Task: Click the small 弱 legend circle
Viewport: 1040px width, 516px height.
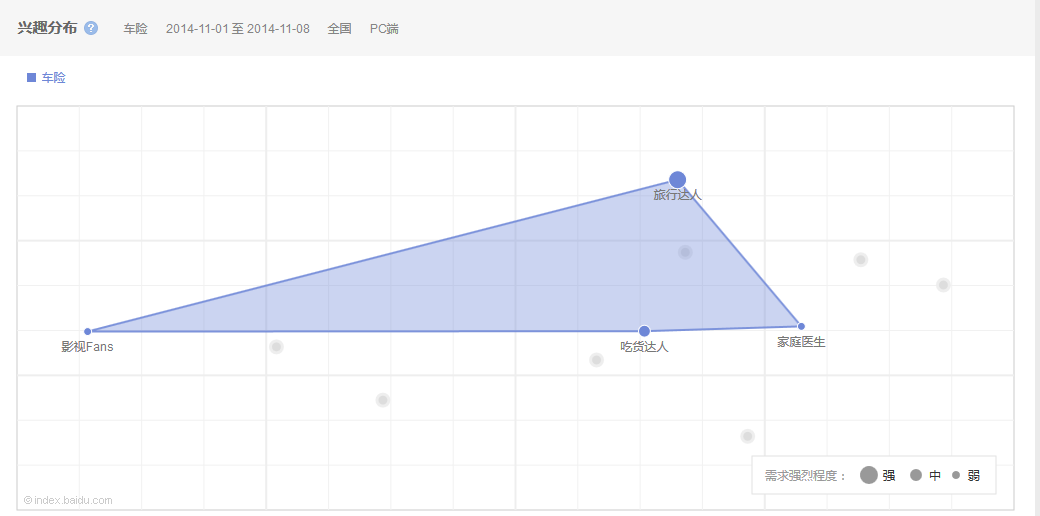Action: coord(956,475)
